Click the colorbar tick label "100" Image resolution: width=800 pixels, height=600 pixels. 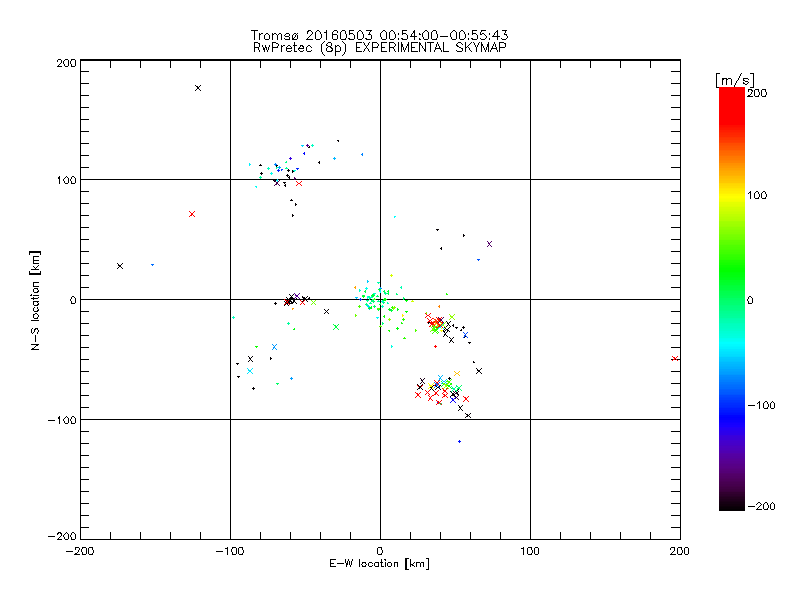pyautogui.click(x=757, y=195)
